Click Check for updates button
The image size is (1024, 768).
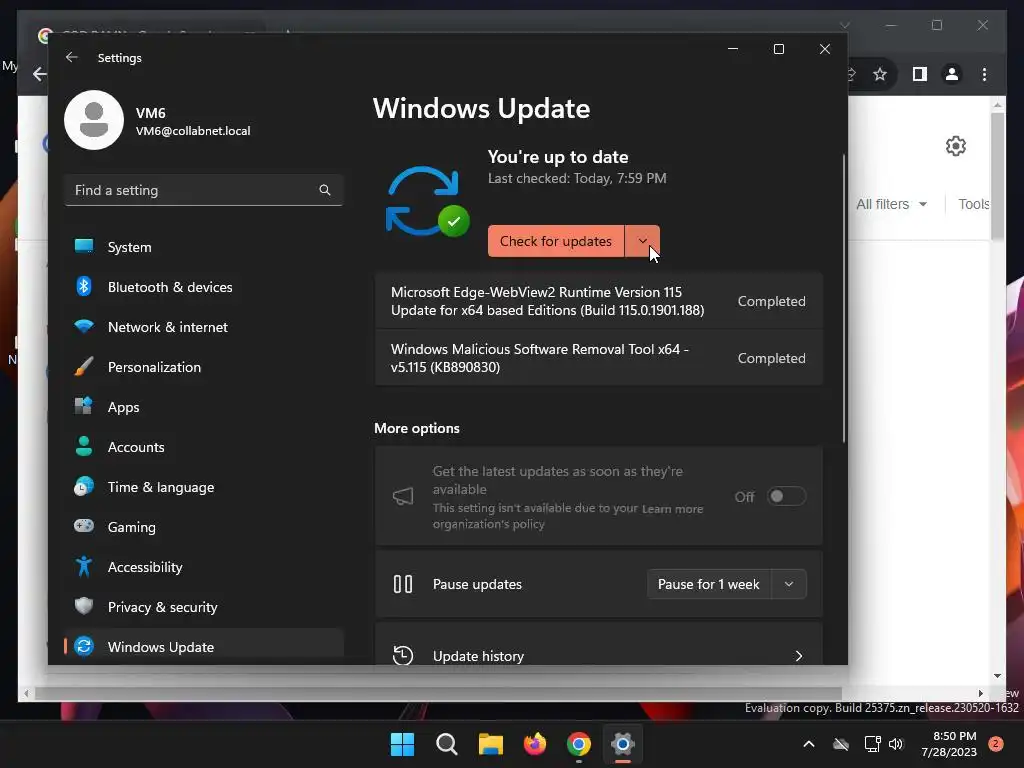pos(556,241)
